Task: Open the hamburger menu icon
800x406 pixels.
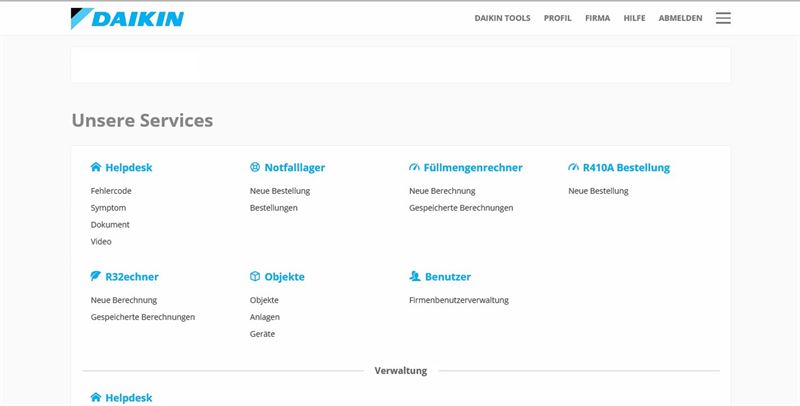Action: click(x=723, y=18)
